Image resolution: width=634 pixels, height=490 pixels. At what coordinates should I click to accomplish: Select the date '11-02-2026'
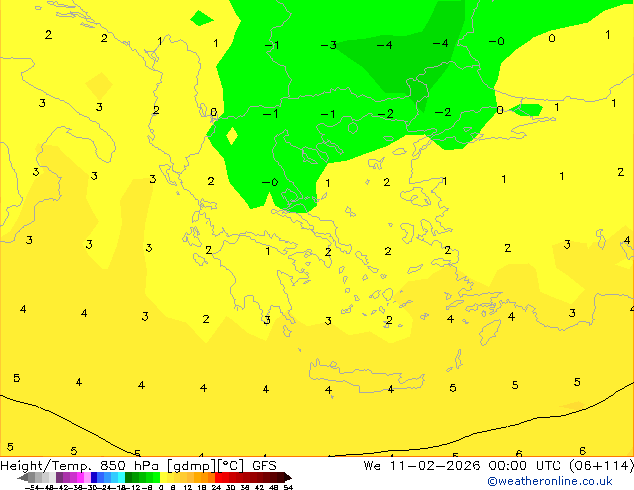pyautogui.click(x=435, y=466)
